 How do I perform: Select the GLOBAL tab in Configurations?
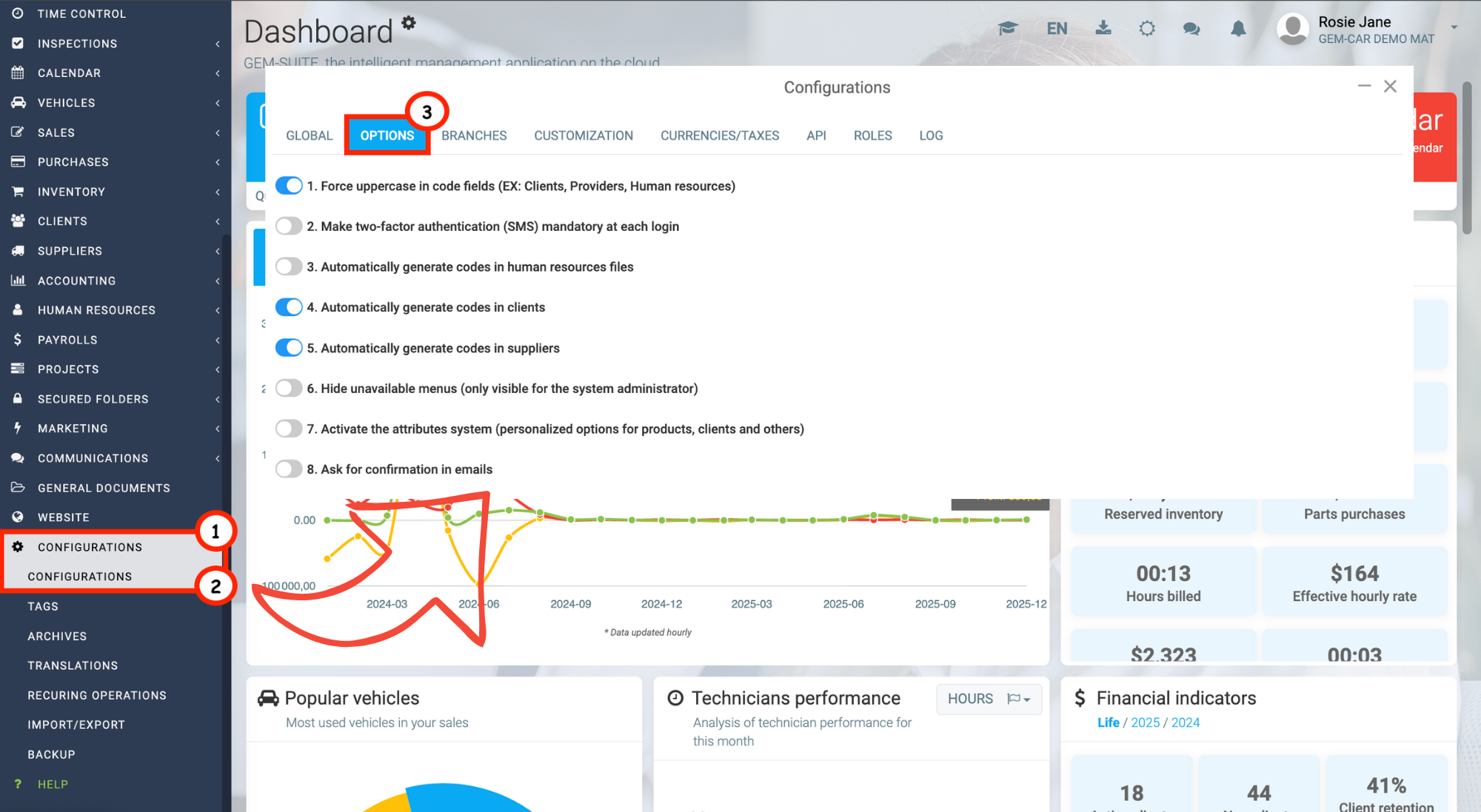(309, 135)
